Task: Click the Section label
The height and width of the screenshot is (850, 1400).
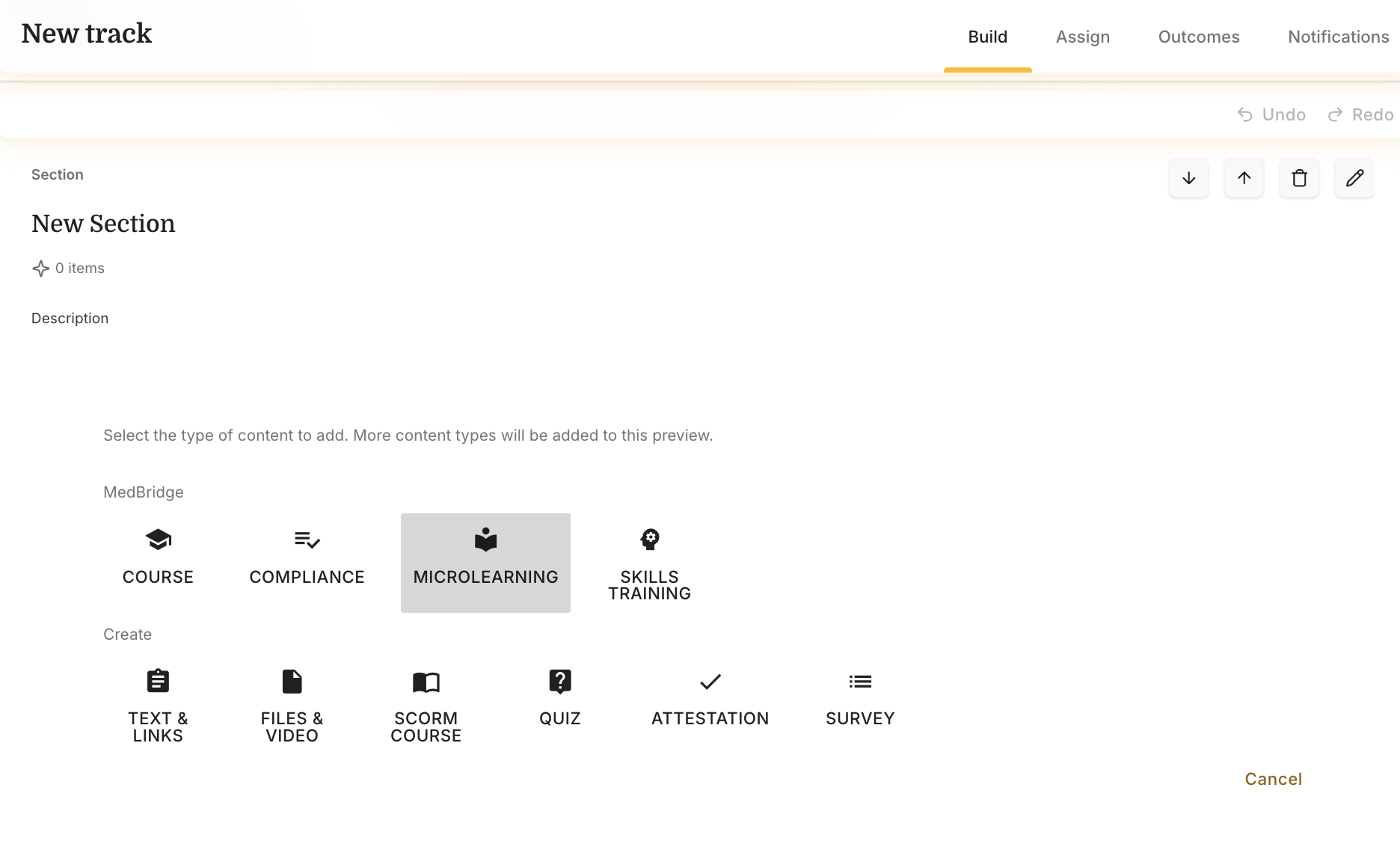Action: [58, 174]
